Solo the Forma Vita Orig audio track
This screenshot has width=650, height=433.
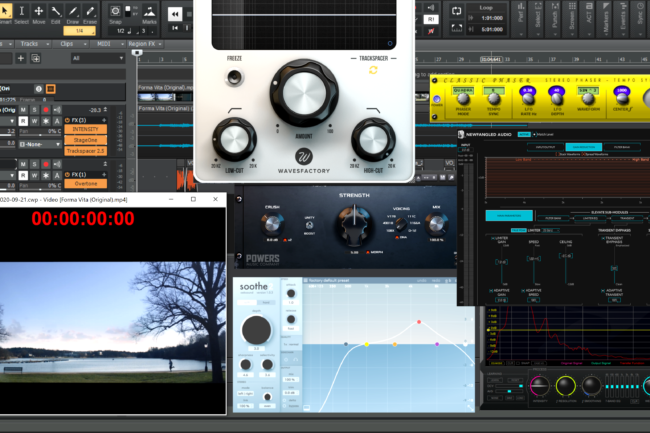35,110
